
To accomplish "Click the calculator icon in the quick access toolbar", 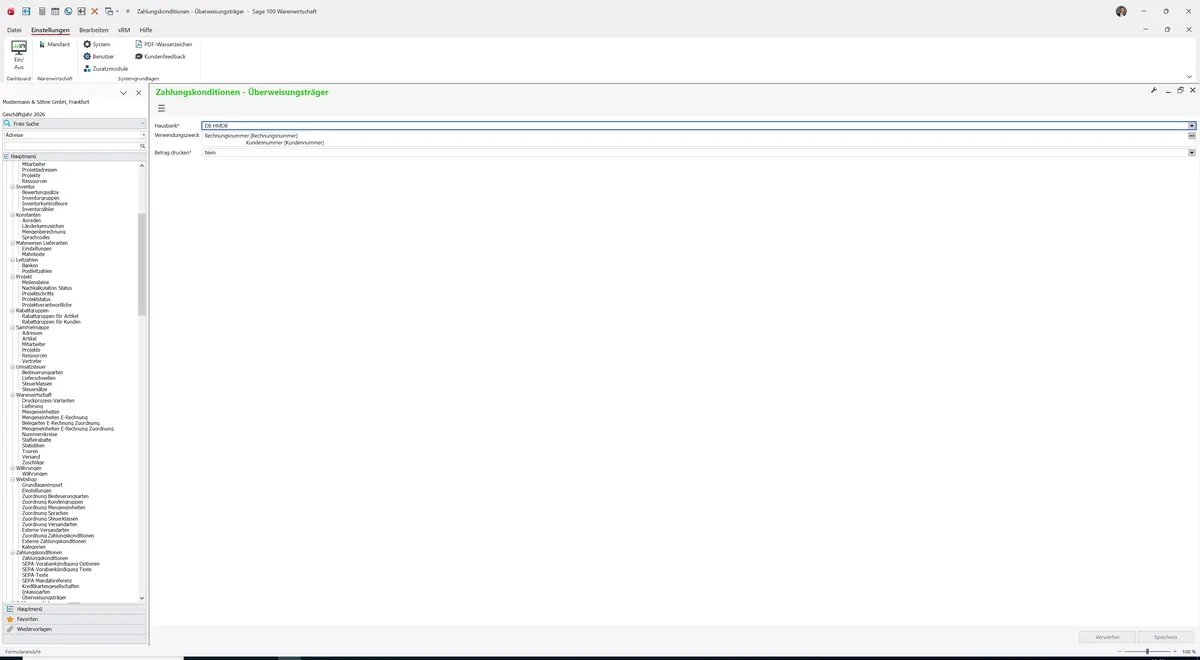I will (x=41, y=11).
